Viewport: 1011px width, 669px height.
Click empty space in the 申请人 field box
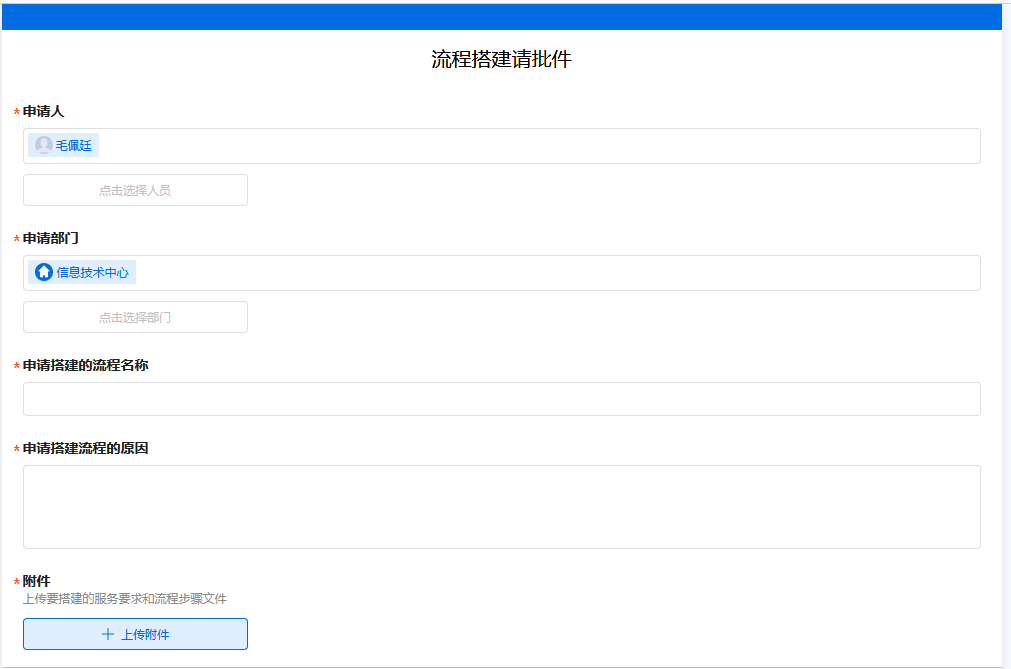point(540,146)
